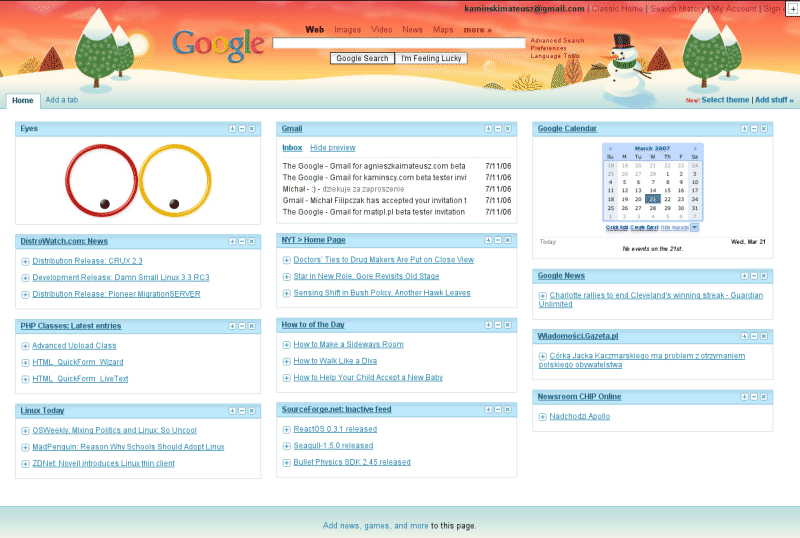
Task: Hide the Gmail inbox preview
Action: click(332, 148)
